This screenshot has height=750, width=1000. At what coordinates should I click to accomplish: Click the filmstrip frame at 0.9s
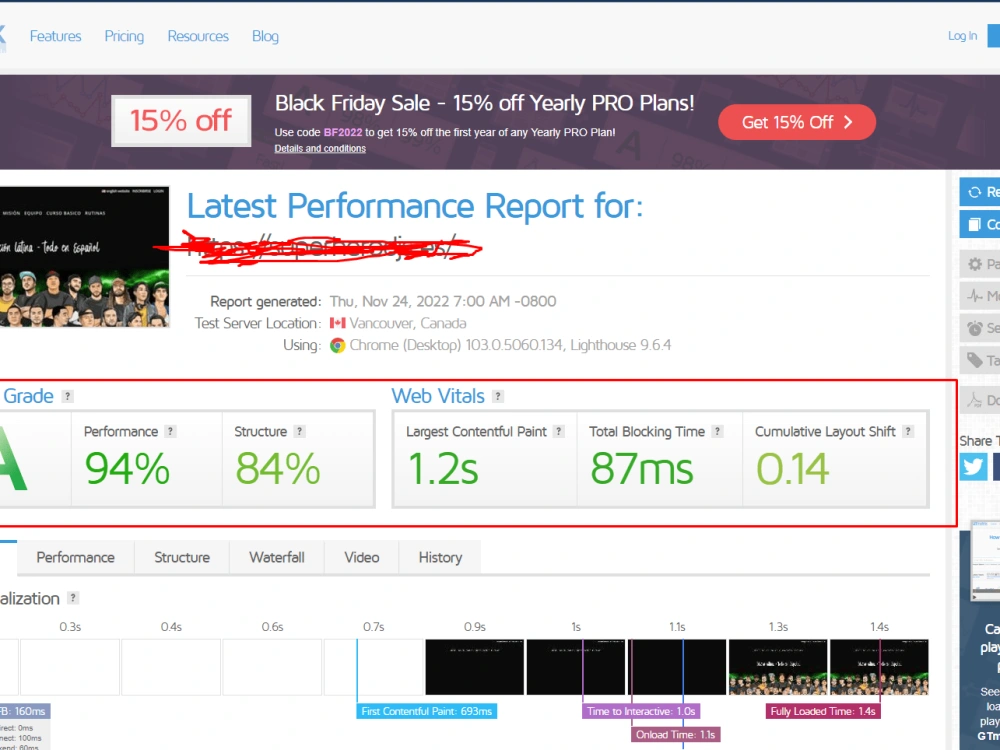click(474, 667)
